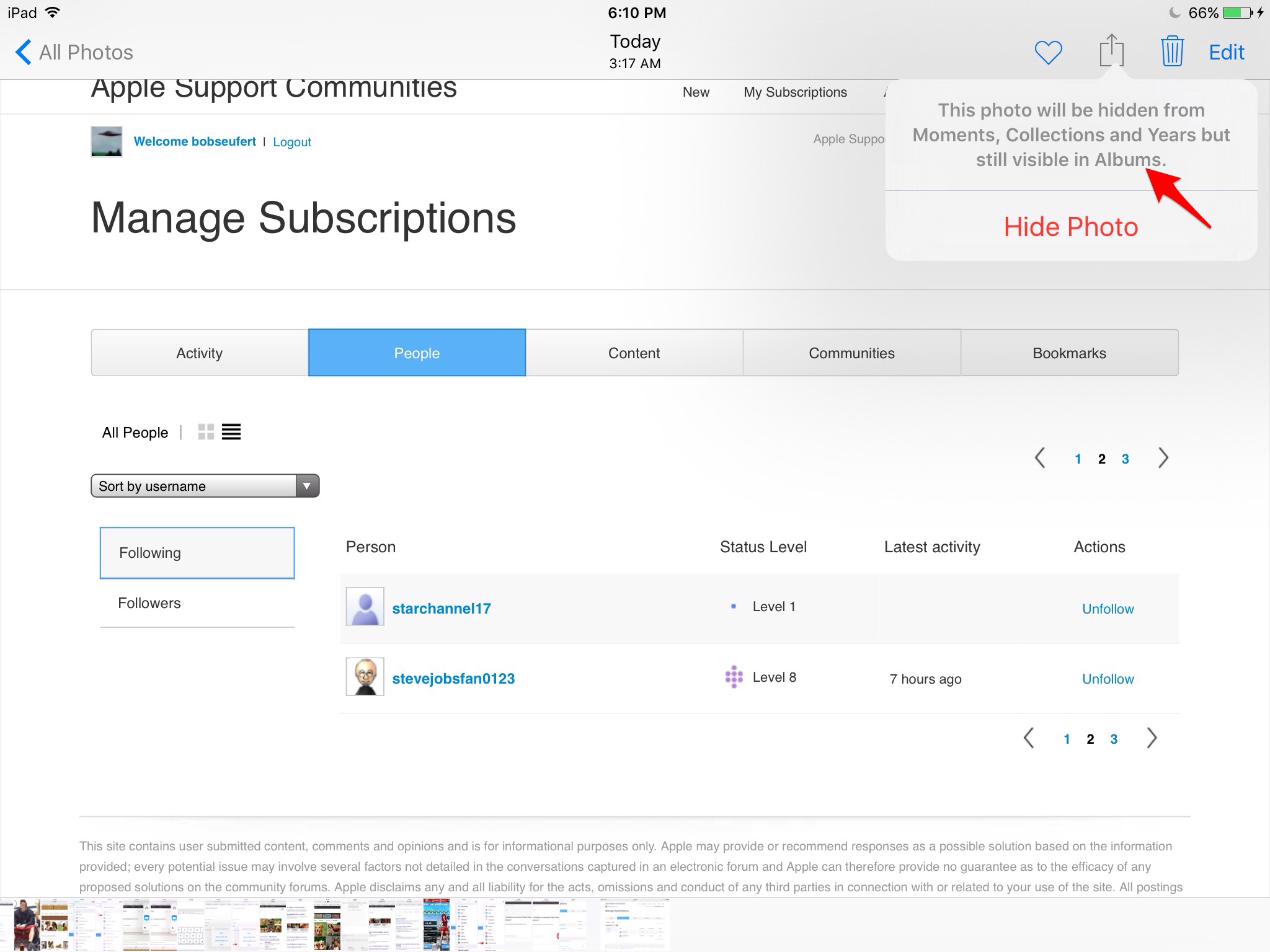The height and width of the screenshot is (952, 1270).
Task: Mark photo as favorite with heart icon
Action: point(1049,51)
